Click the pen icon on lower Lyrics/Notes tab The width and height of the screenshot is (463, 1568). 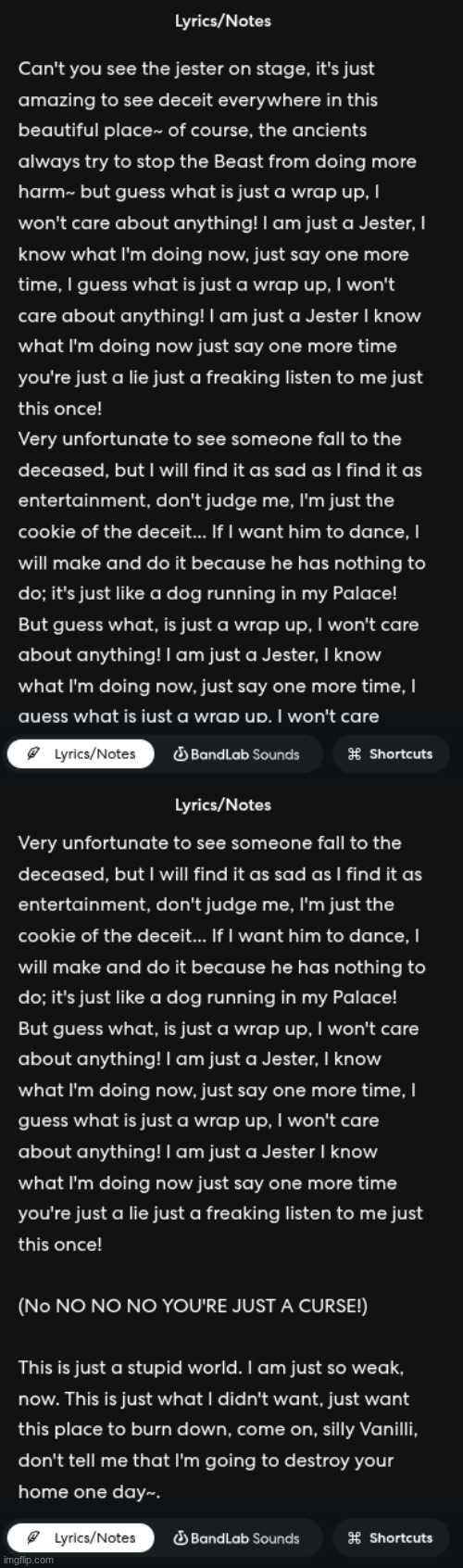[33, 1537]
